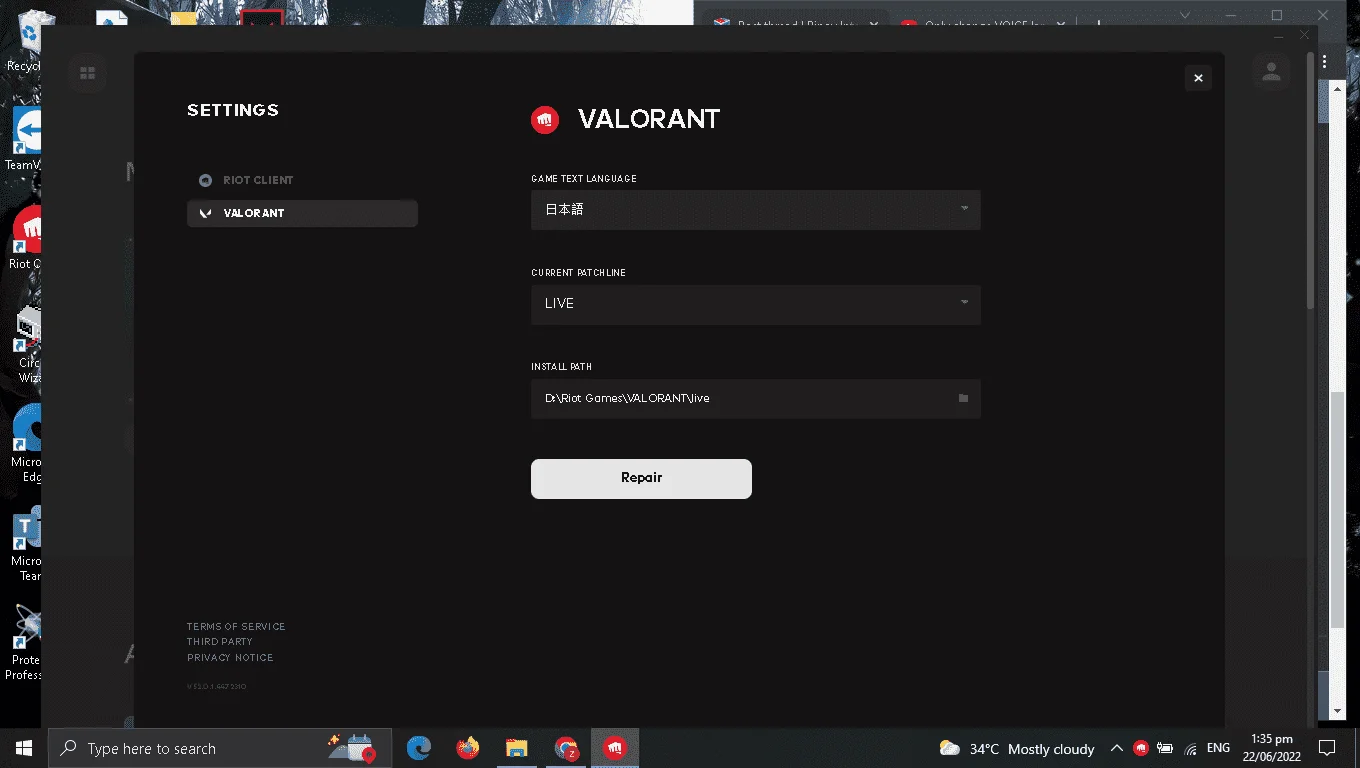Open the Action Center notifications icon
1360x768 pixels.
pyautogui.click(x=1327, y=748)
